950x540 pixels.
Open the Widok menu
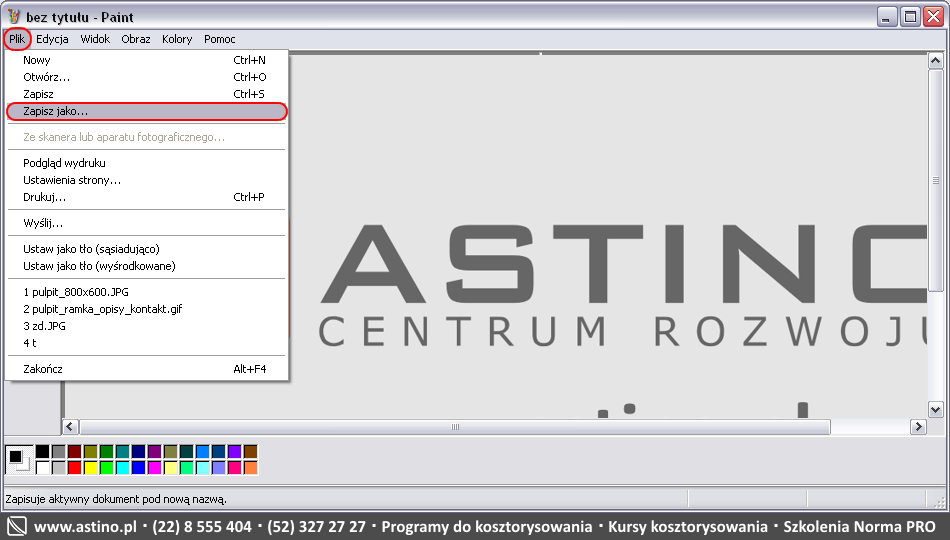tap(95, 39)
